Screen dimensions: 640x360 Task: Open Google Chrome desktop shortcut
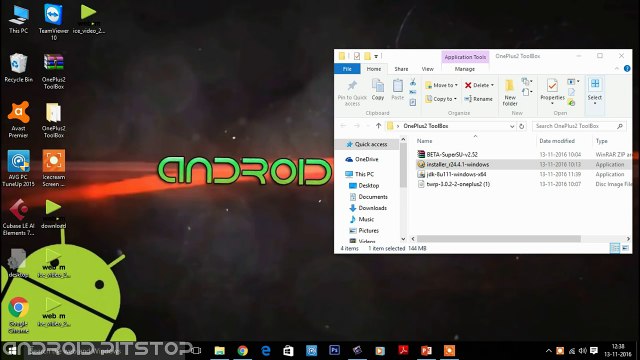pos(18,316)
